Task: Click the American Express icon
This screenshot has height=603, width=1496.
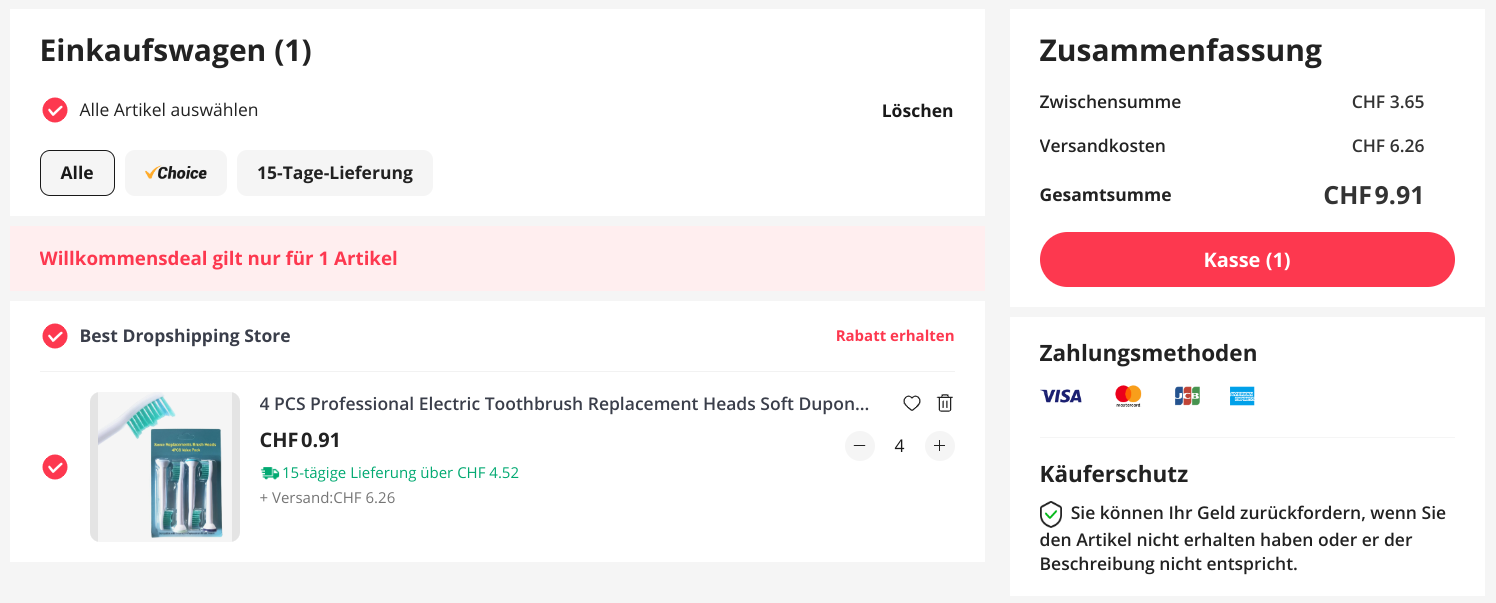Action: click(1242, 396)
